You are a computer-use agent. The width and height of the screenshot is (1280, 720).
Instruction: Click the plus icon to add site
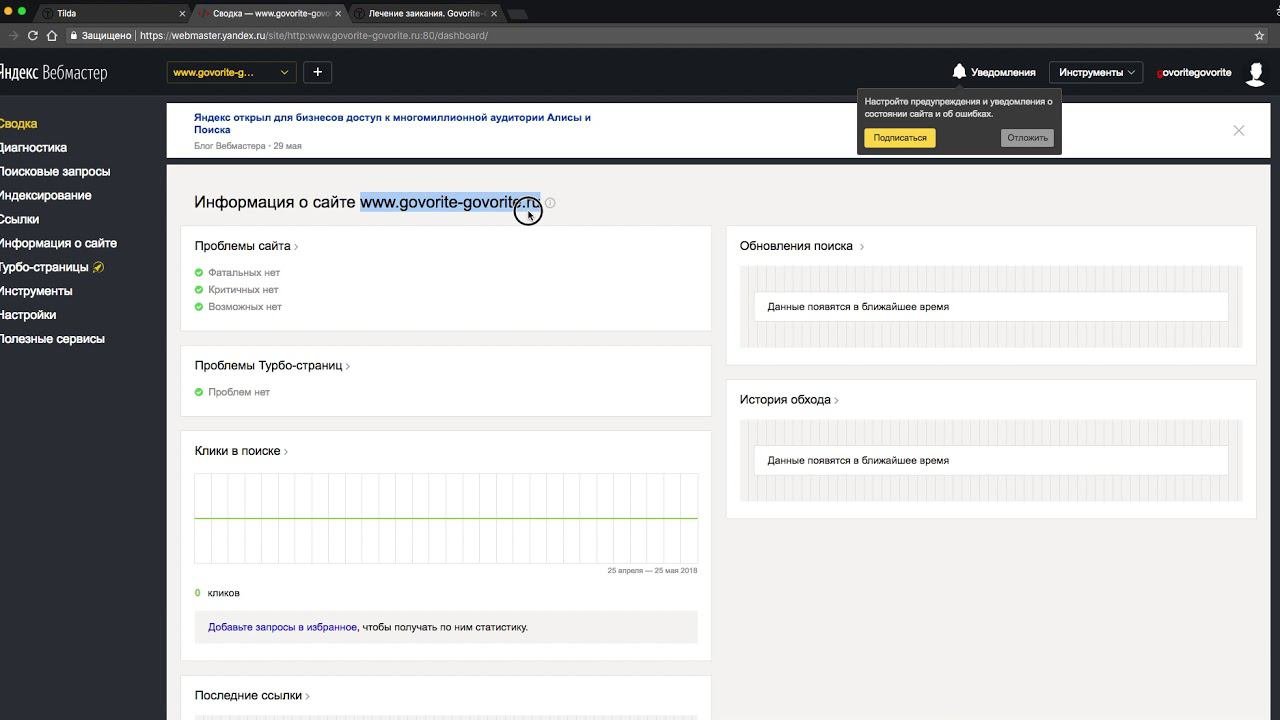coord(317,72)
